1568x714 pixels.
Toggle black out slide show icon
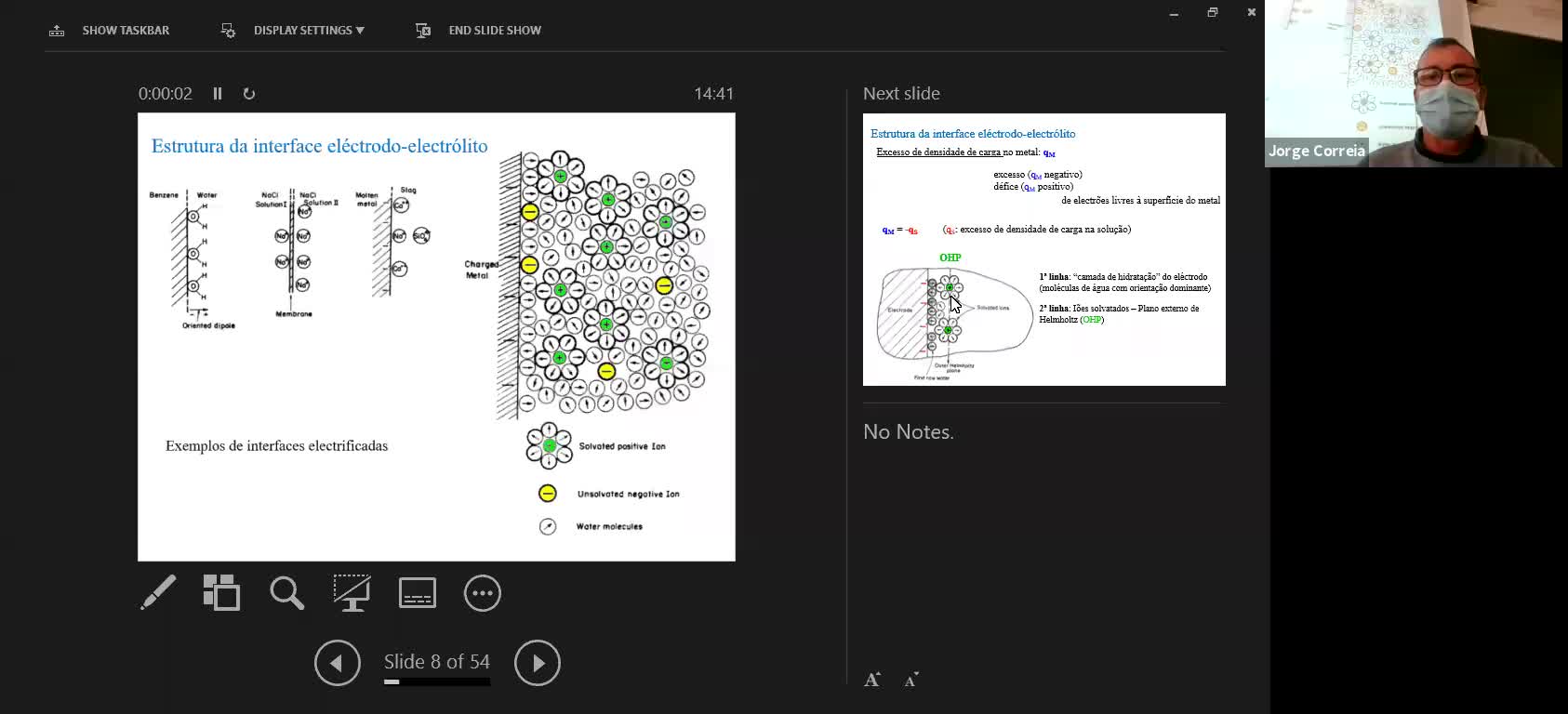pos(352,592)
